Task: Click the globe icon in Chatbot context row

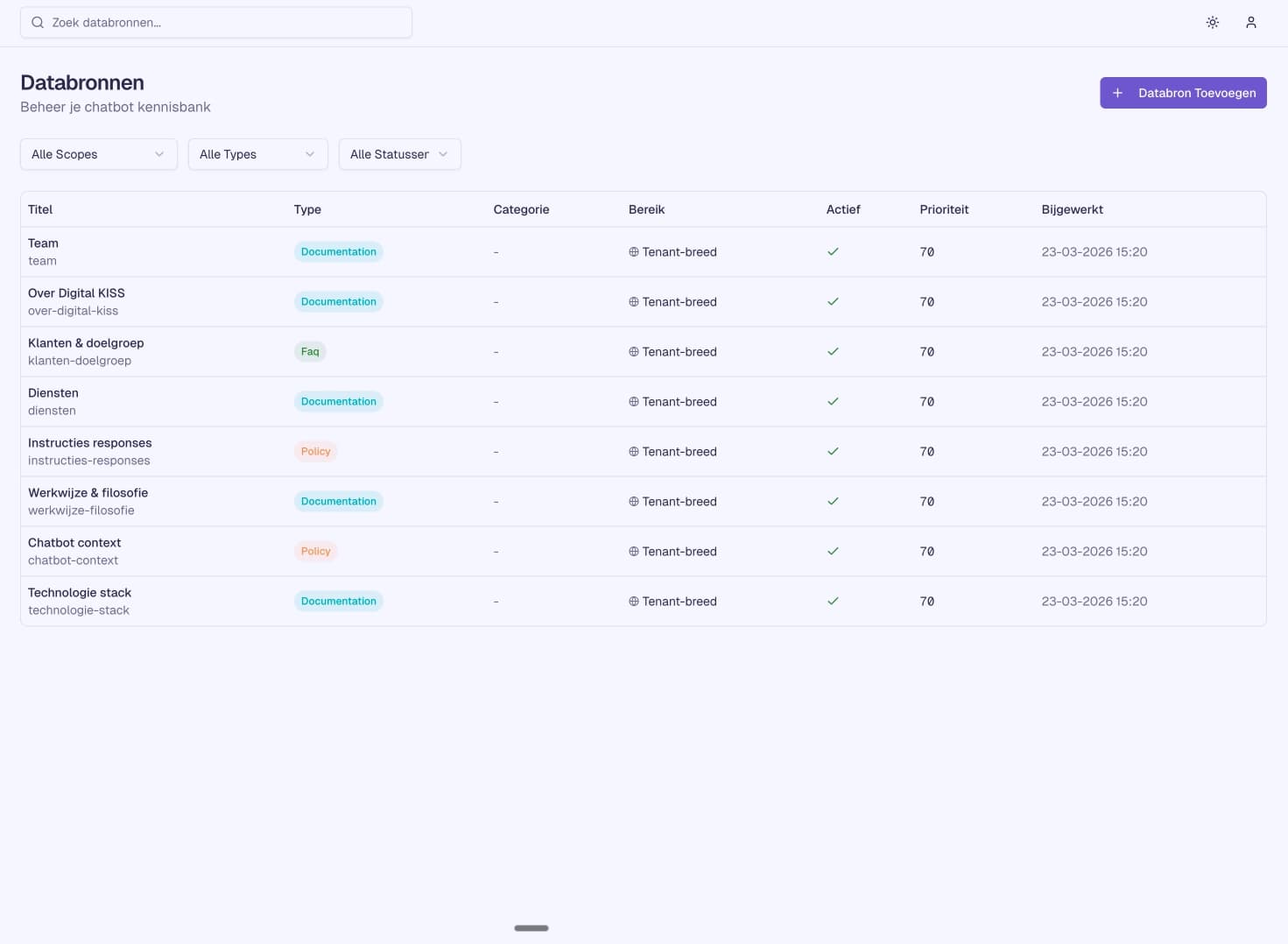Action: pos(633,552)
